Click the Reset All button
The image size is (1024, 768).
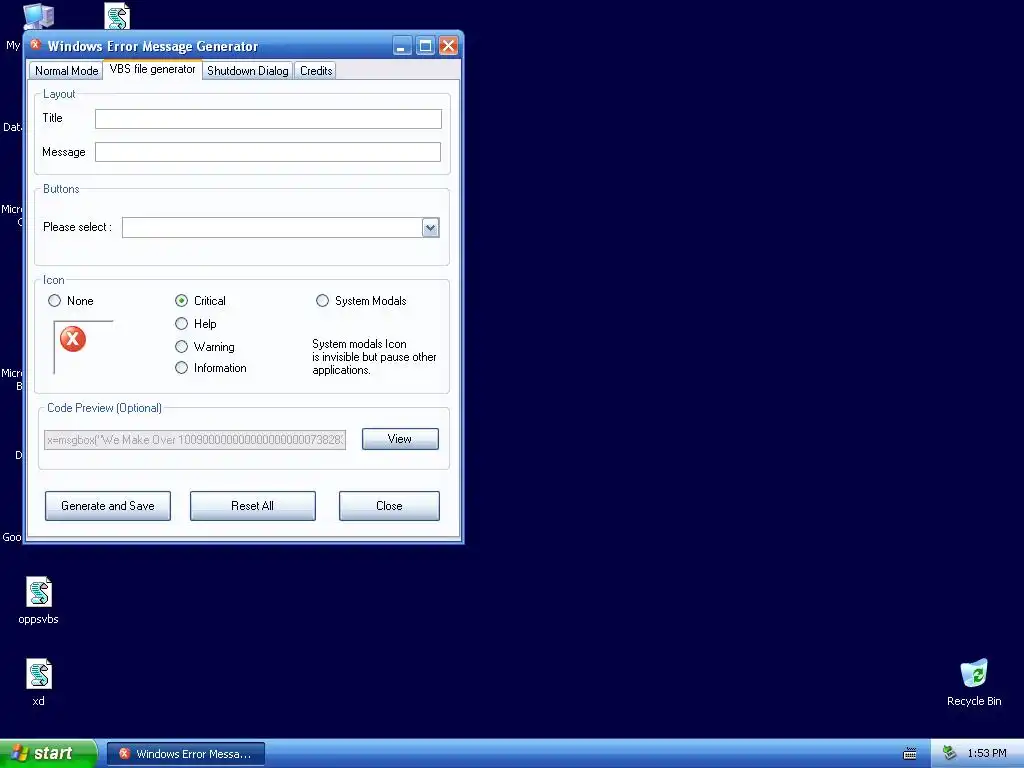tap(253, 506)
